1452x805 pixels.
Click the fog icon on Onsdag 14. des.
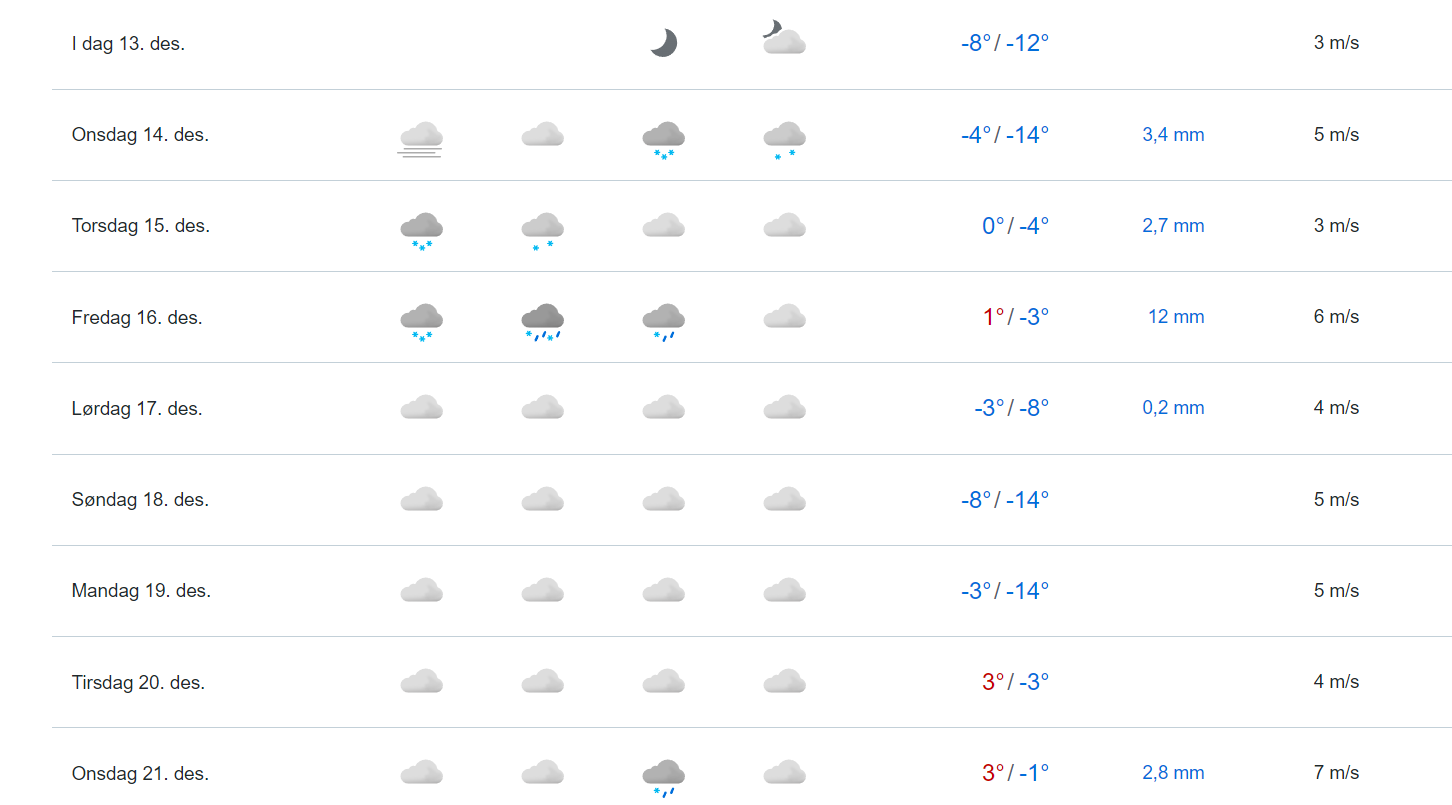pos(421,138)
